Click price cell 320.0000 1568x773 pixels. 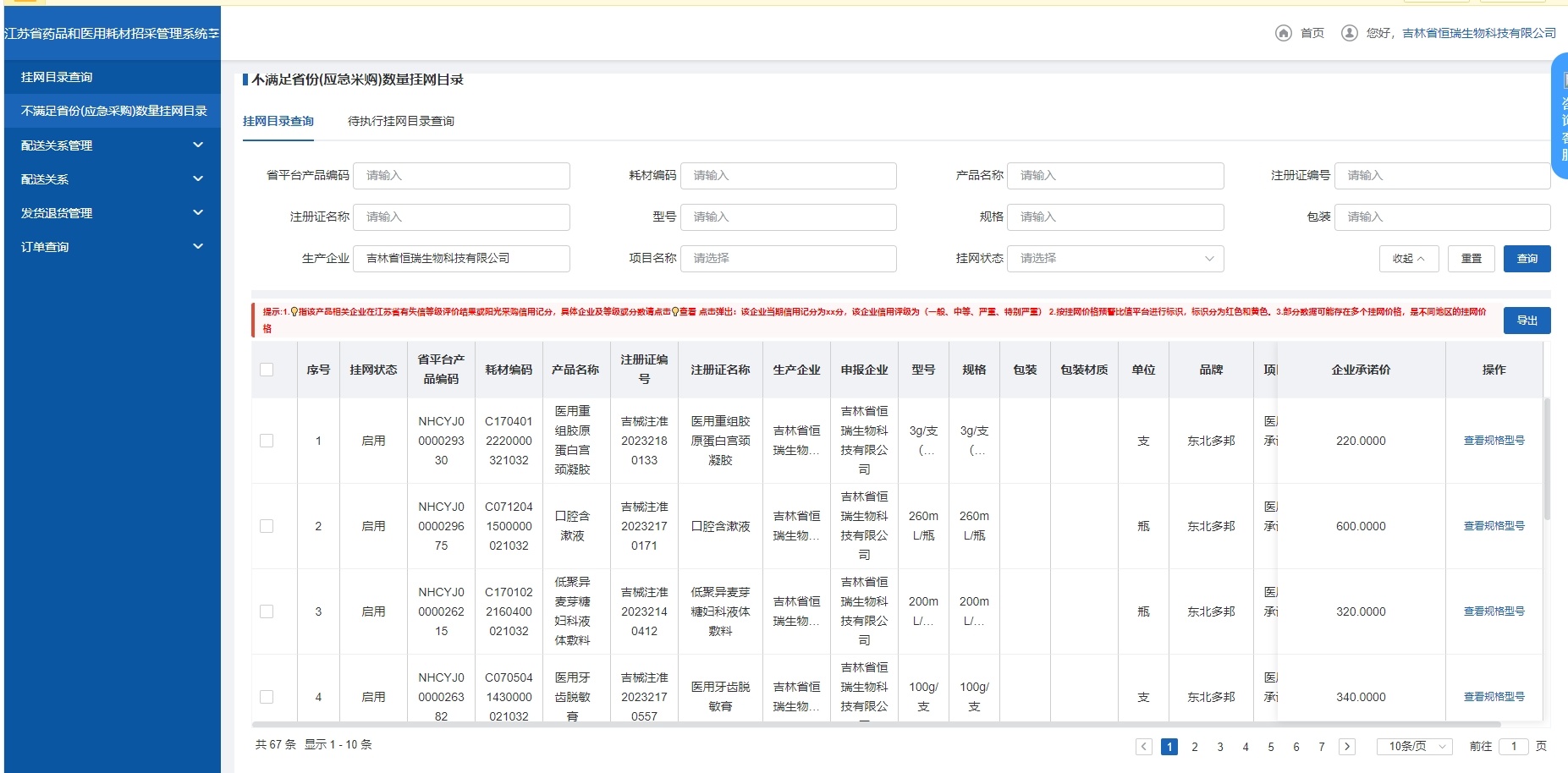tap(1361, 611)
